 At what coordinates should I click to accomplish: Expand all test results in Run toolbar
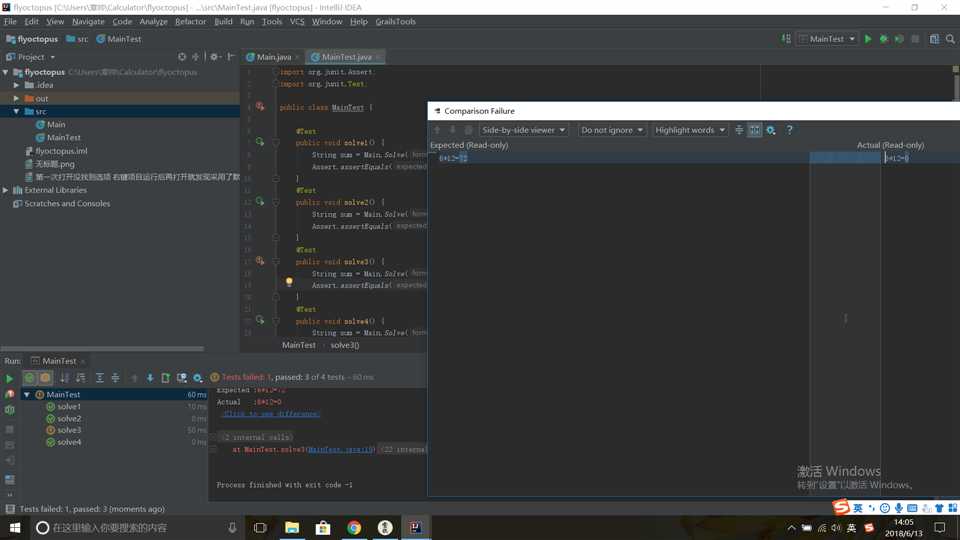(x=100, y=378)
